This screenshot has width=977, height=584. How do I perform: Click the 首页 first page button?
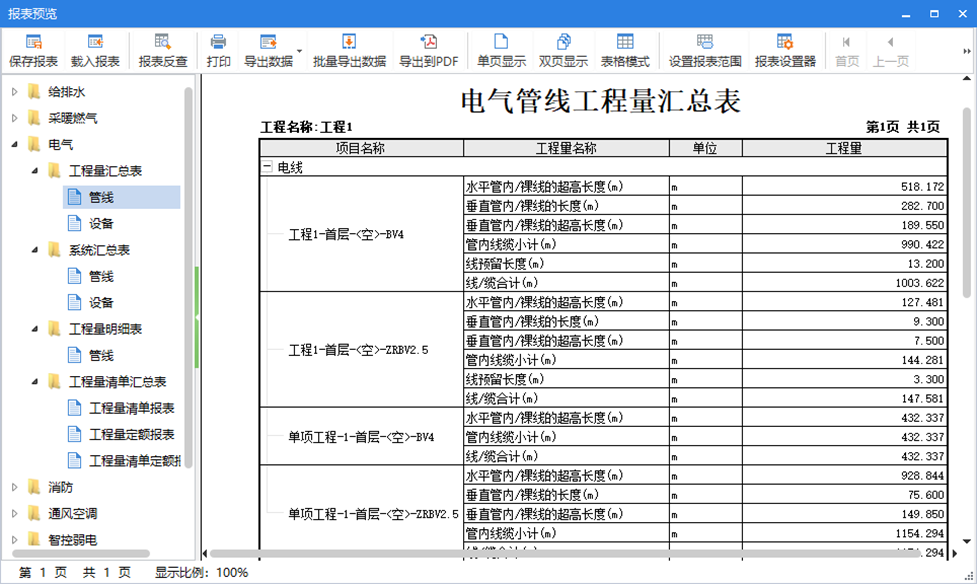847,50
